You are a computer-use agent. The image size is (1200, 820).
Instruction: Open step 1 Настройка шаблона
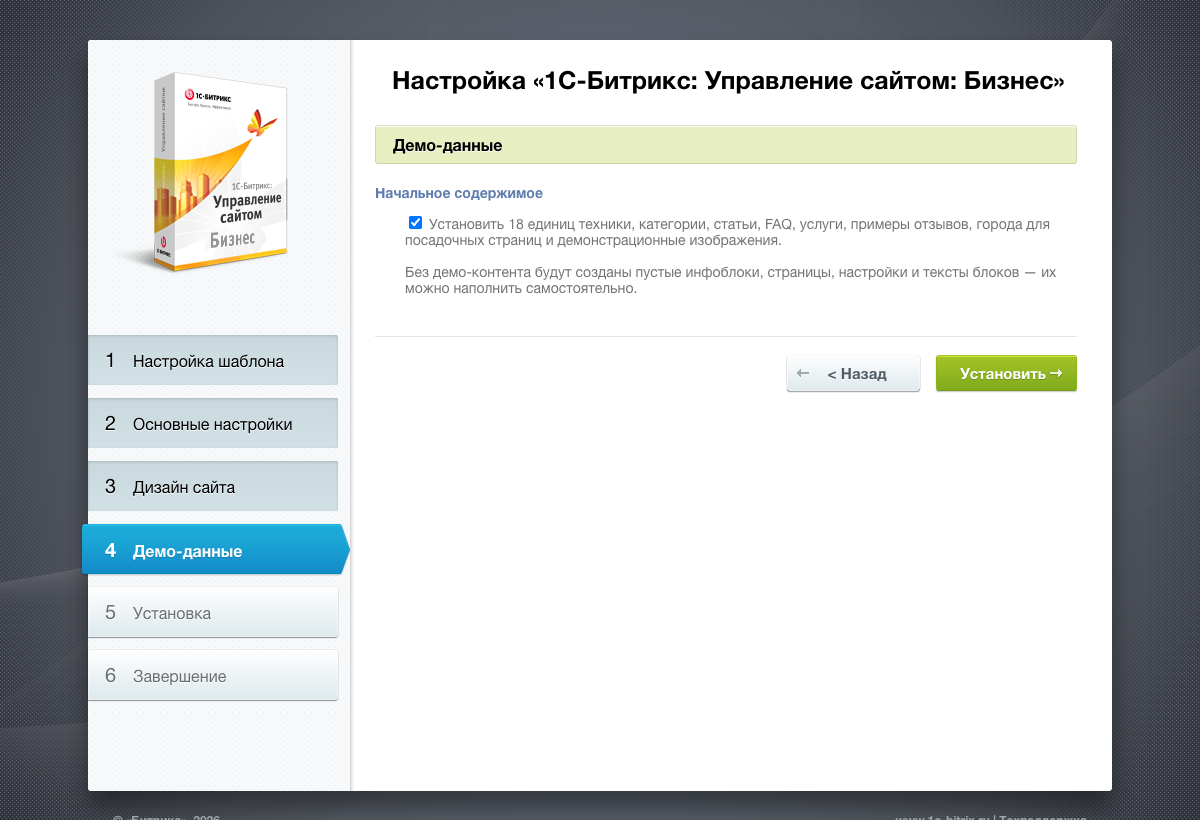coord(213,360)
